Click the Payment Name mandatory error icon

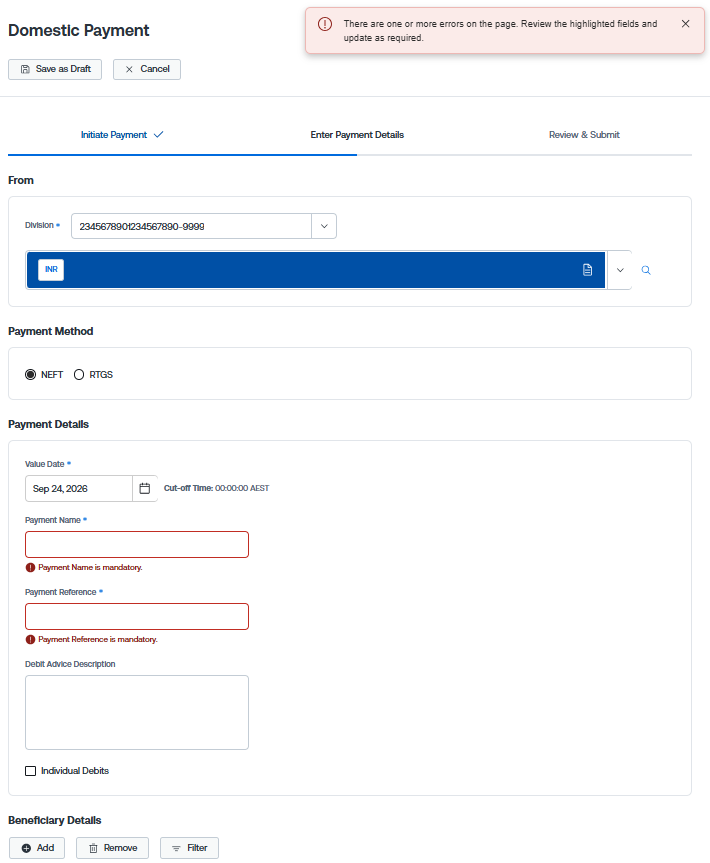[x=31, y=567]
